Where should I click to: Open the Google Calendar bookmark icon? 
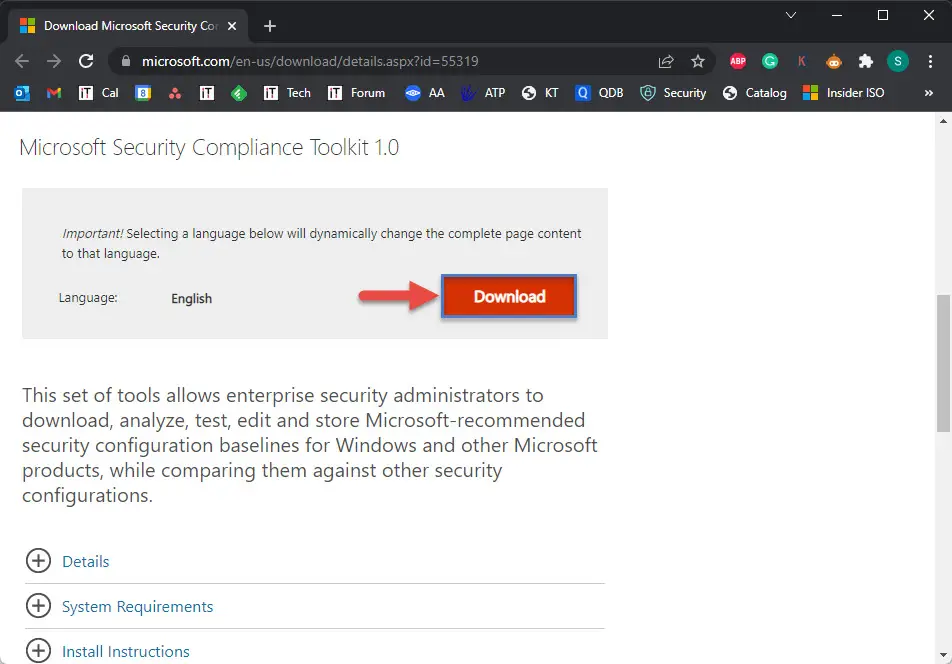[x=143, y=93]
